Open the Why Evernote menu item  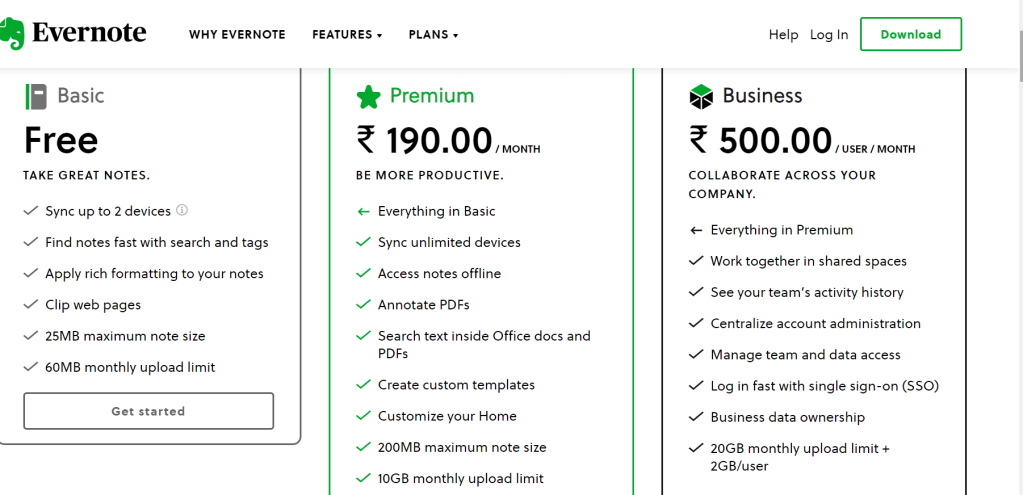pos(237,35)
